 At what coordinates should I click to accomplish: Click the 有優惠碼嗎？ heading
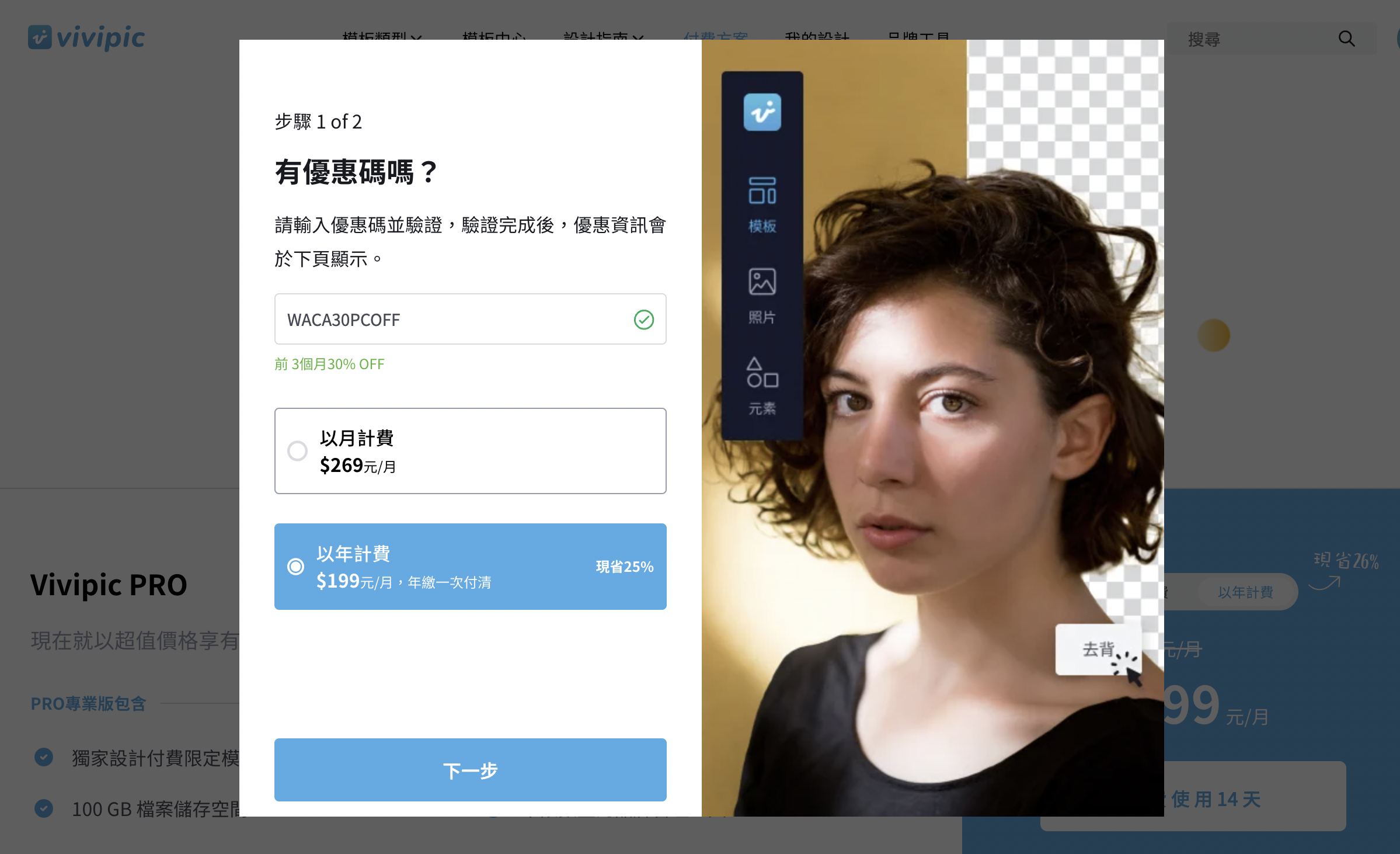[356, 172]
